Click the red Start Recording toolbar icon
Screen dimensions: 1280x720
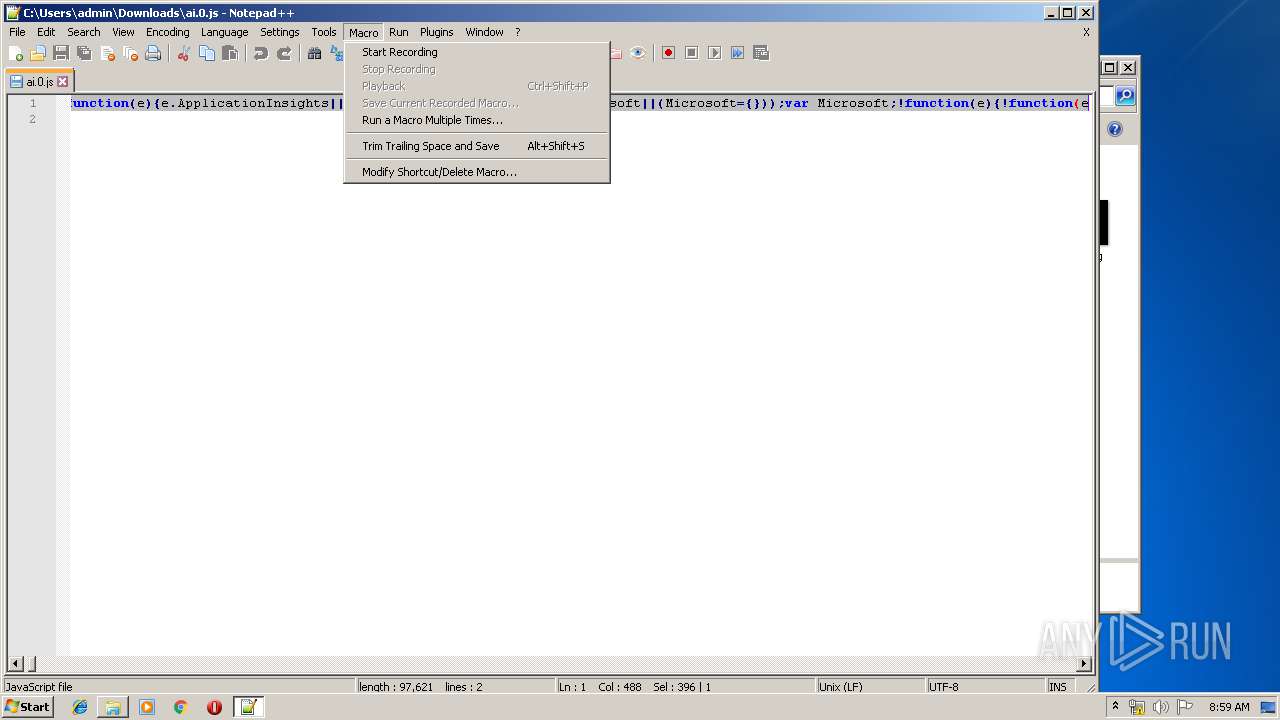coord(669,53)
